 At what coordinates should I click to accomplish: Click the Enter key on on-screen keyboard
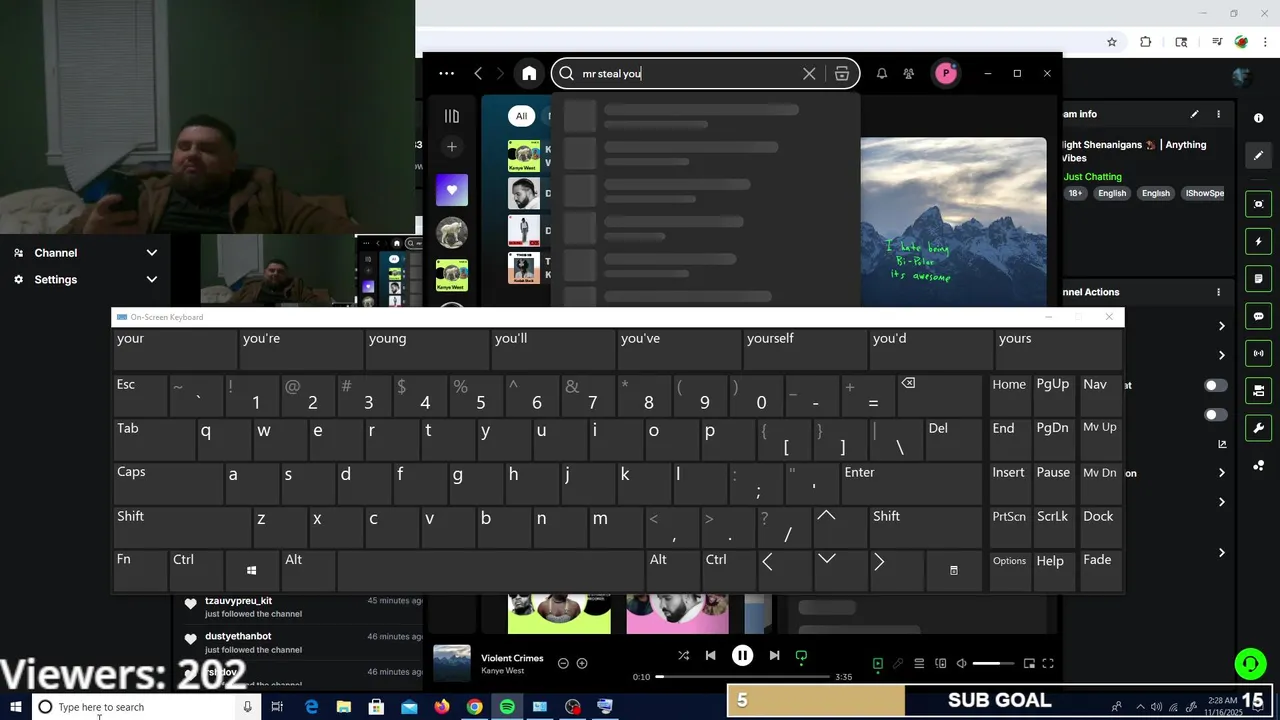911,484
